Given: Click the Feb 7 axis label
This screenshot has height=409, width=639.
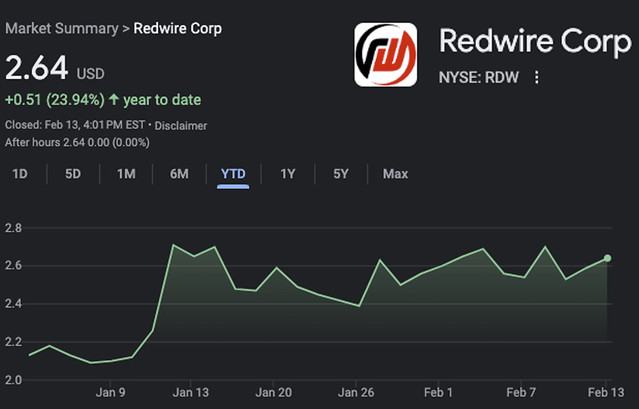Looking at the screenshot, I should coord(521,393).
